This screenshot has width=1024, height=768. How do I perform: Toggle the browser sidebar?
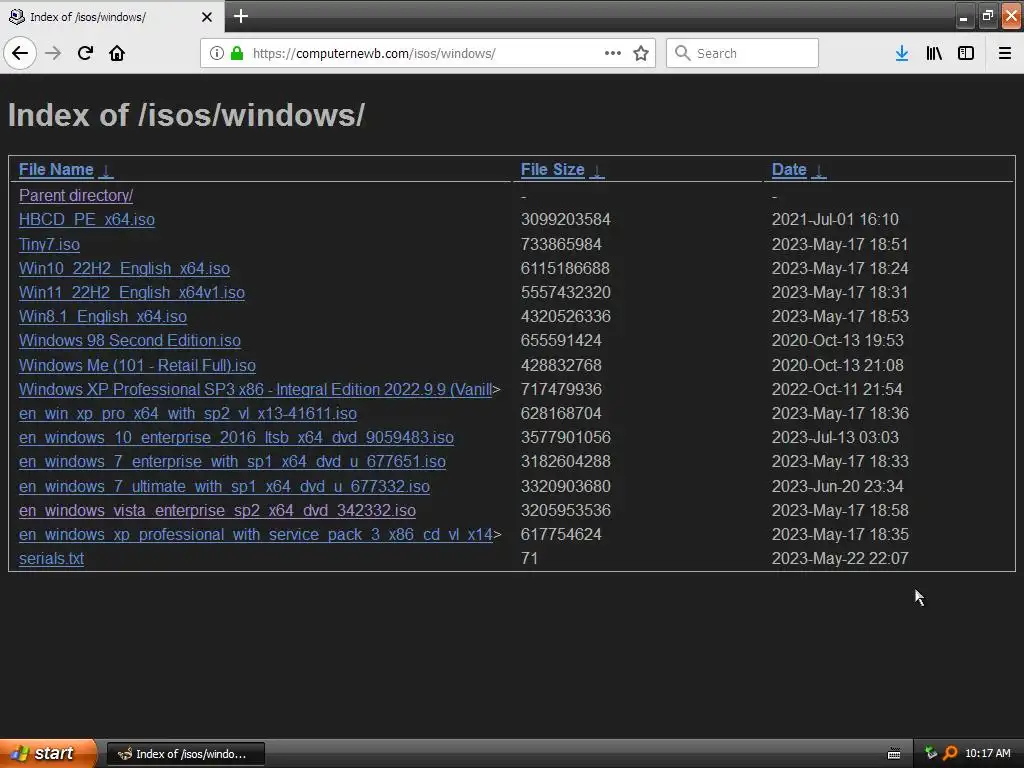[966, 53]
